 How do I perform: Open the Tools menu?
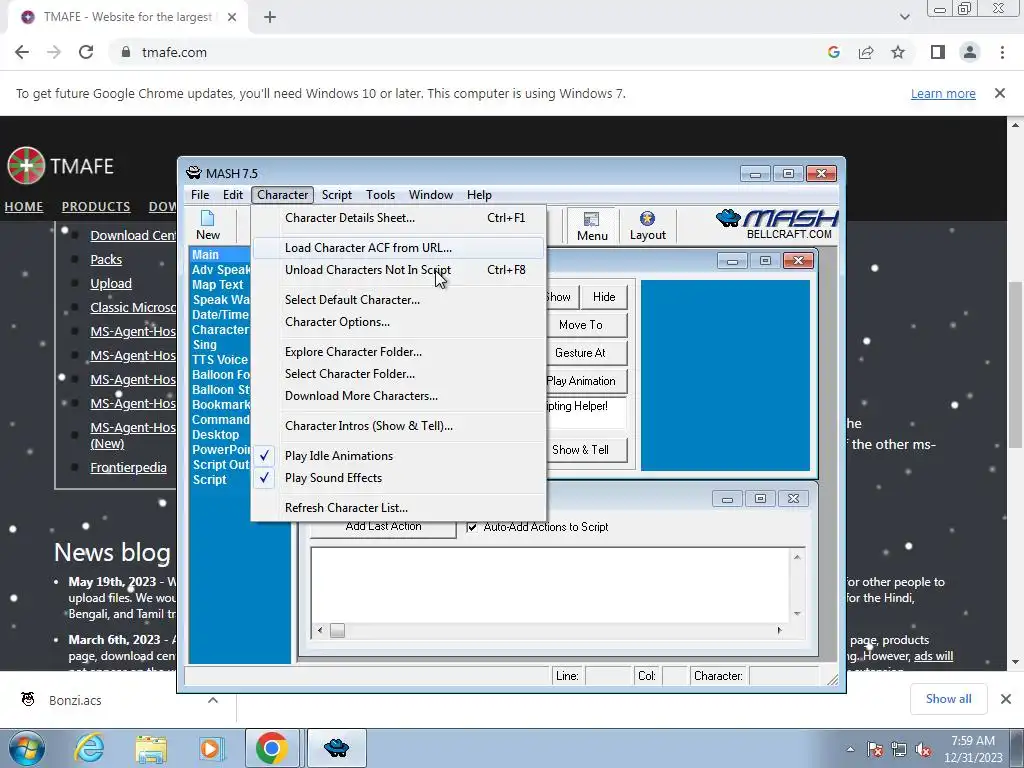(x=380, y=195)
